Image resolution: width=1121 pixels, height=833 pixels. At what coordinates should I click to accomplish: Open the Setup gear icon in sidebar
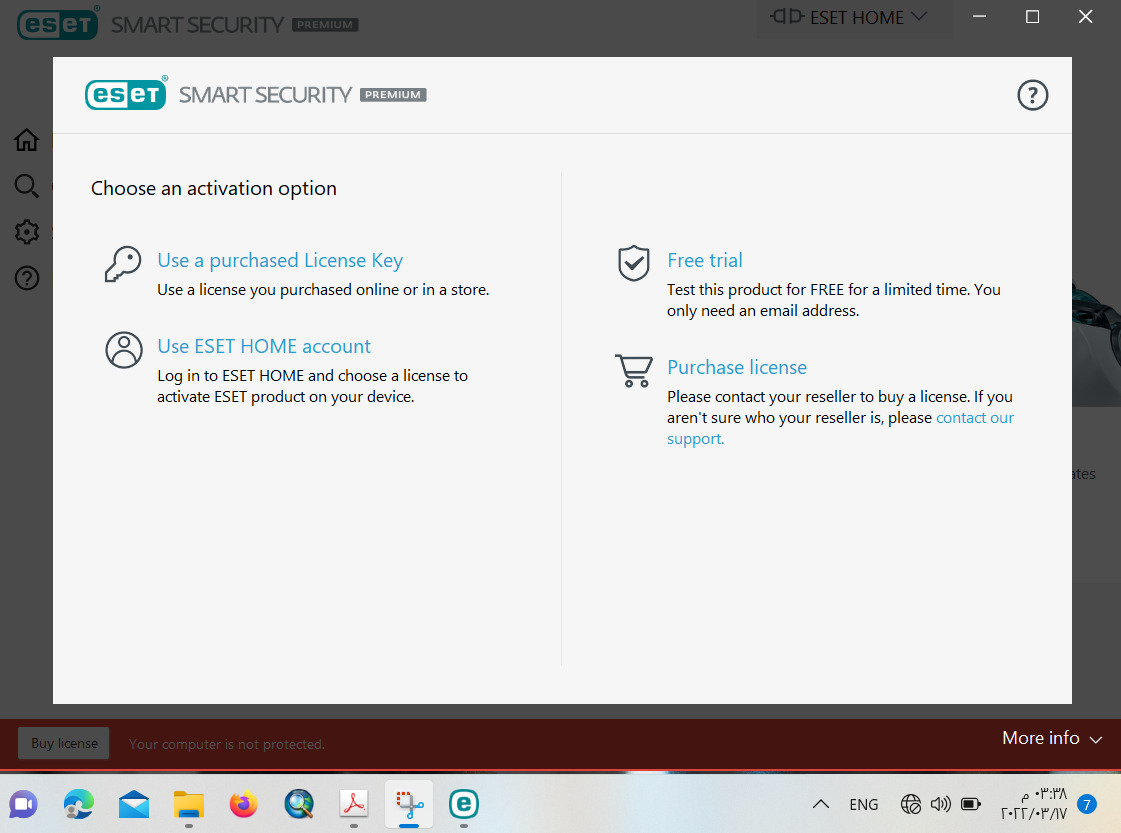[x=26, y=232]
